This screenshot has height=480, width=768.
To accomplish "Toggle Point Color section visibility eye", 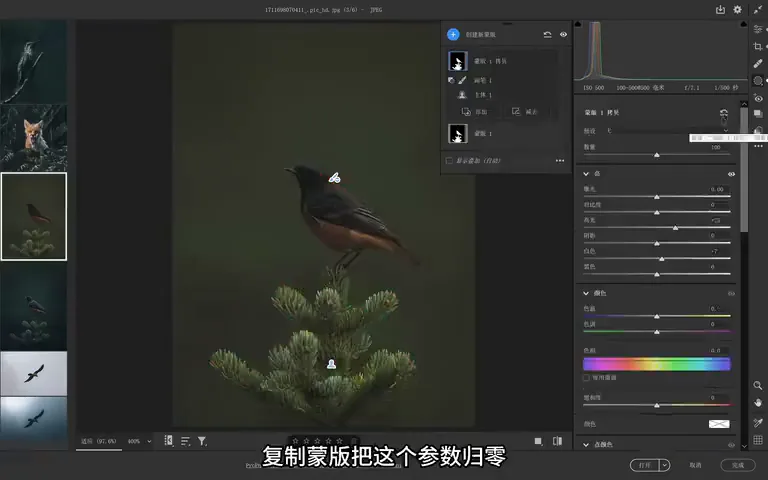I will (731, 445).
